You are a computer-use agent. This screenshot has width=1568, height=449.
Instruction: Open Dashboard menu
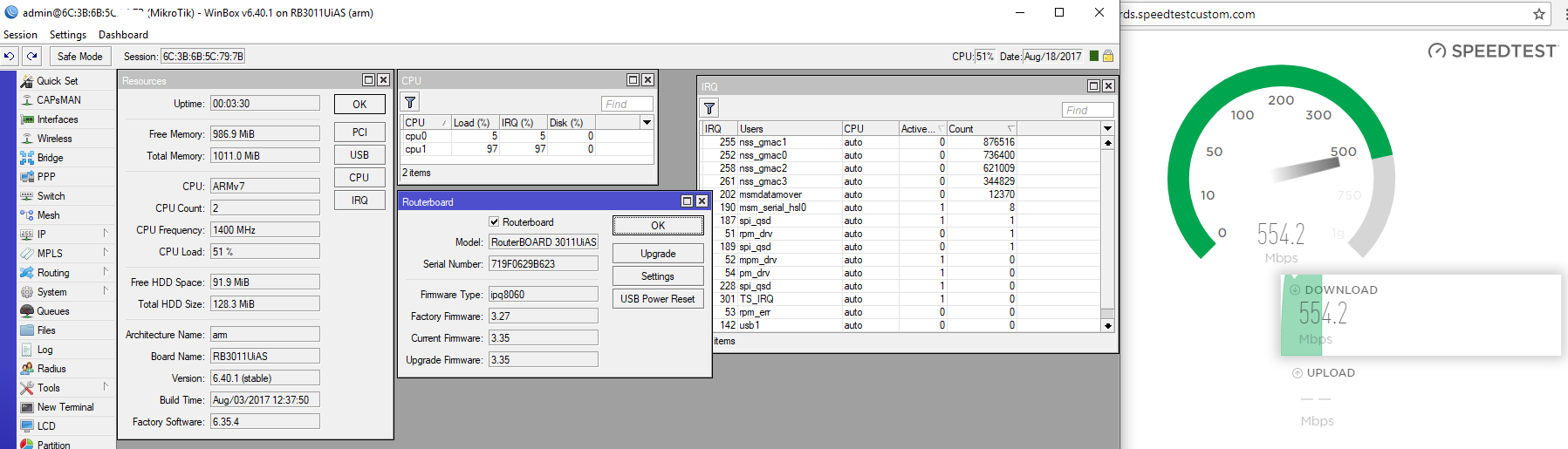tap(123, 35)
